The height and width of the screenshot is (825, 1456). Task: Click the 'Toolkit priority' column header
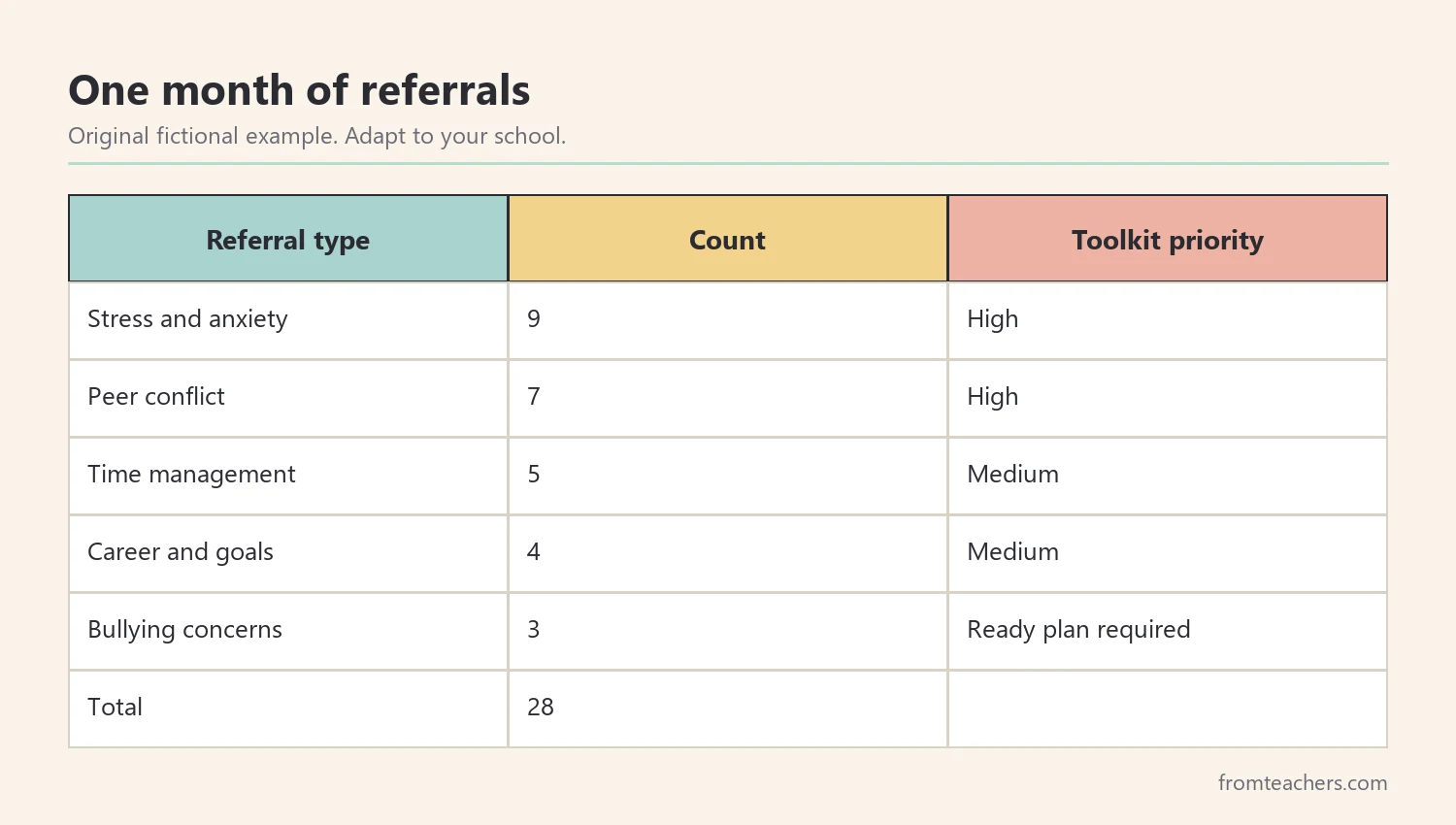pos(1168,239)
